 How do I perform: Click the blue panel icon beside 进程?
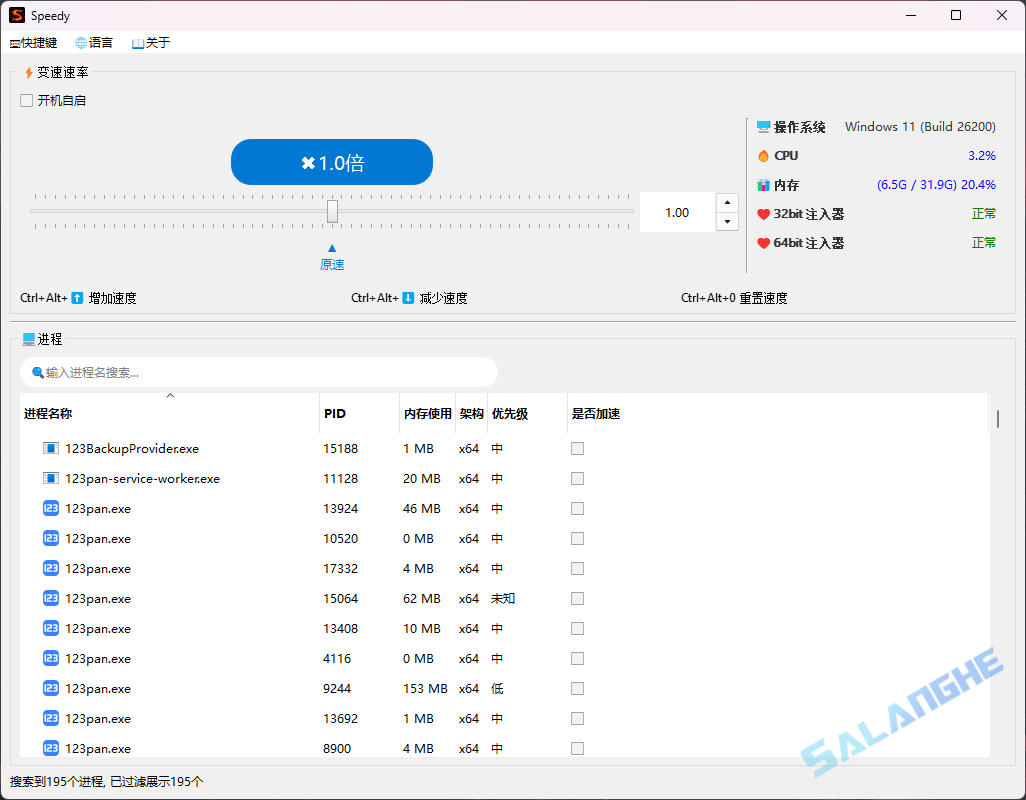[27, 338]
